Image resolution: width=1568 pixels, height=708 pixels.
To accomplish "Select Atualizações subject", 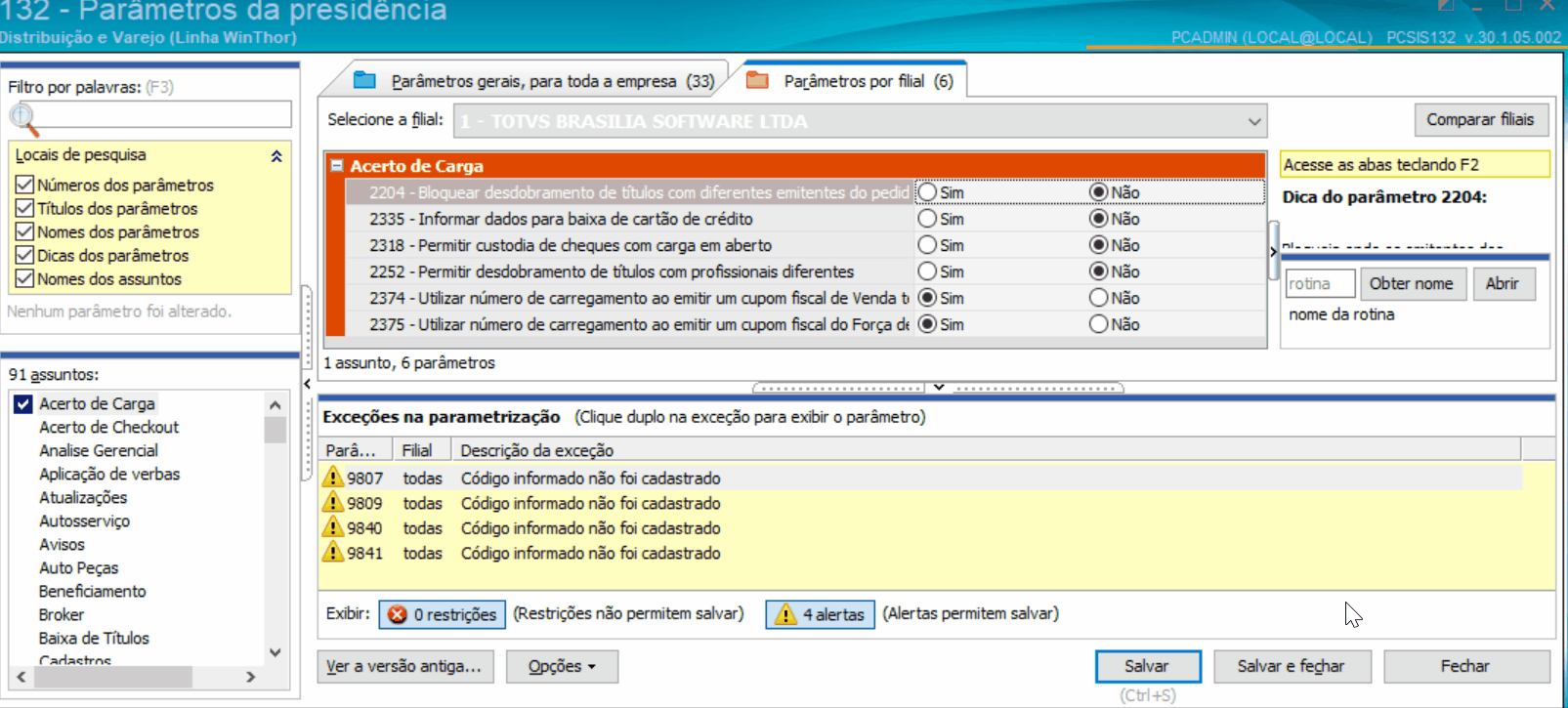I will (83, 497).
